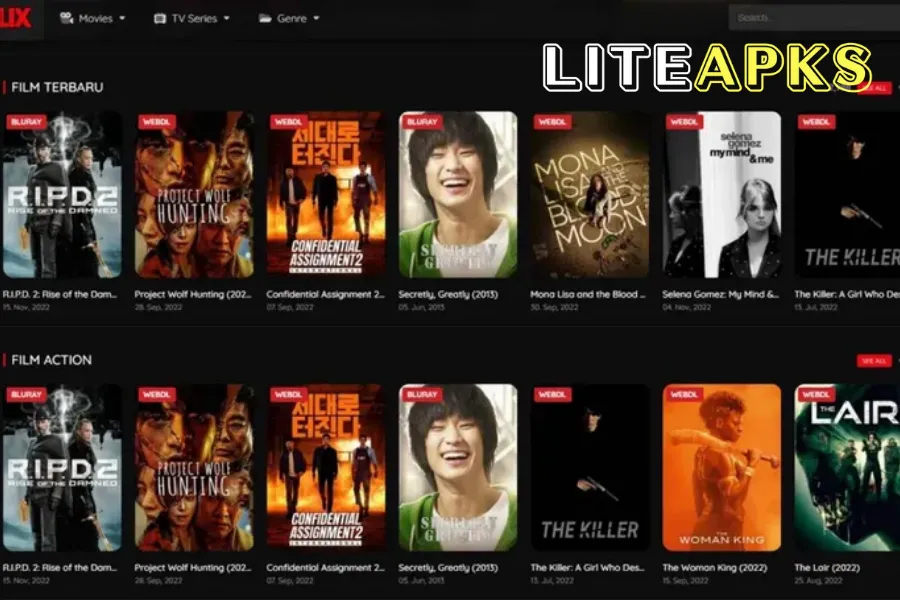Click Project Wolf Hunting title in Film Action
This screenshot has width=900, height=600.
193,568
